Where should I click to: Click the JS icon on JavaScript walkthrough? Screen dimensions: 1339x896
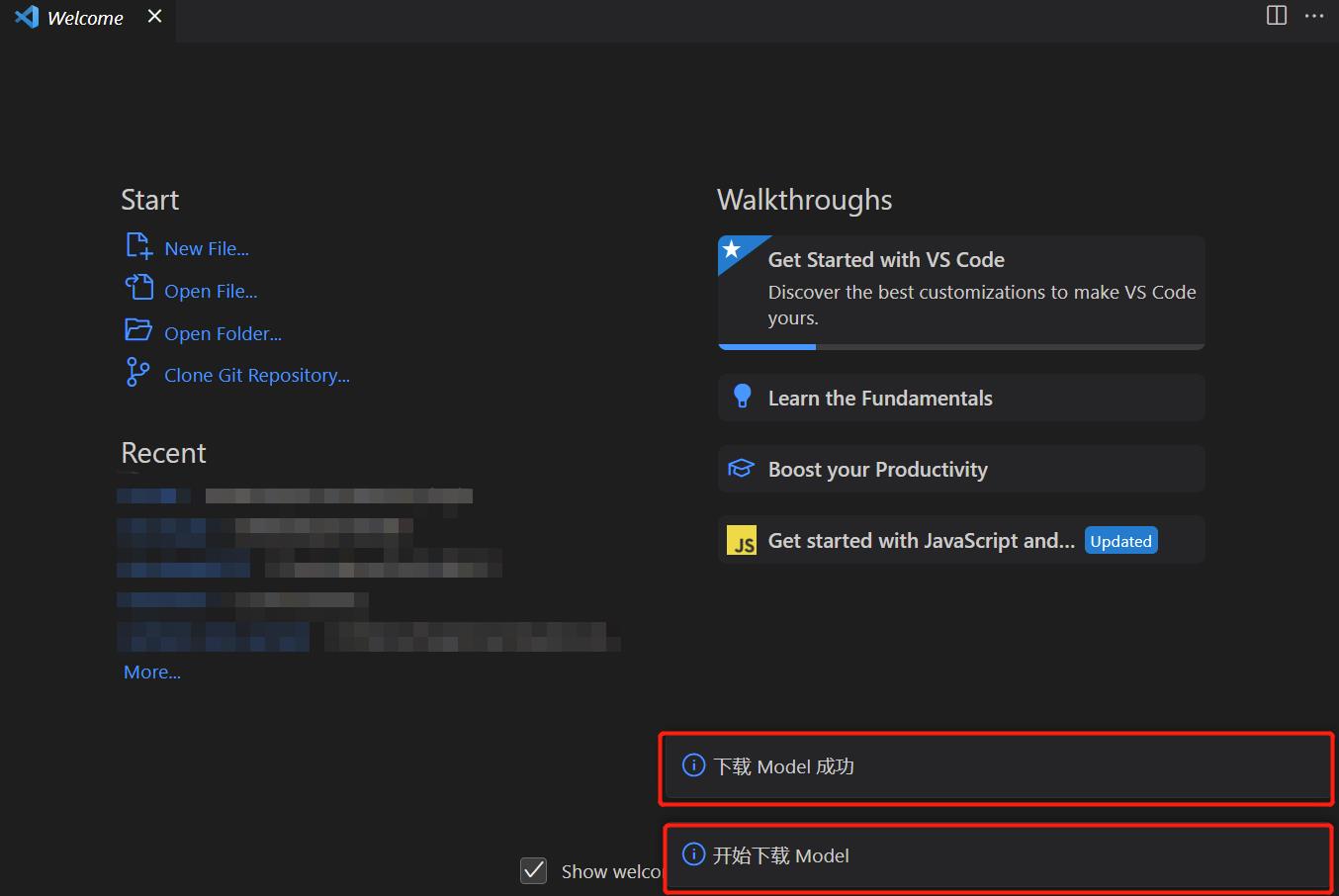click(x=742, y=541)
